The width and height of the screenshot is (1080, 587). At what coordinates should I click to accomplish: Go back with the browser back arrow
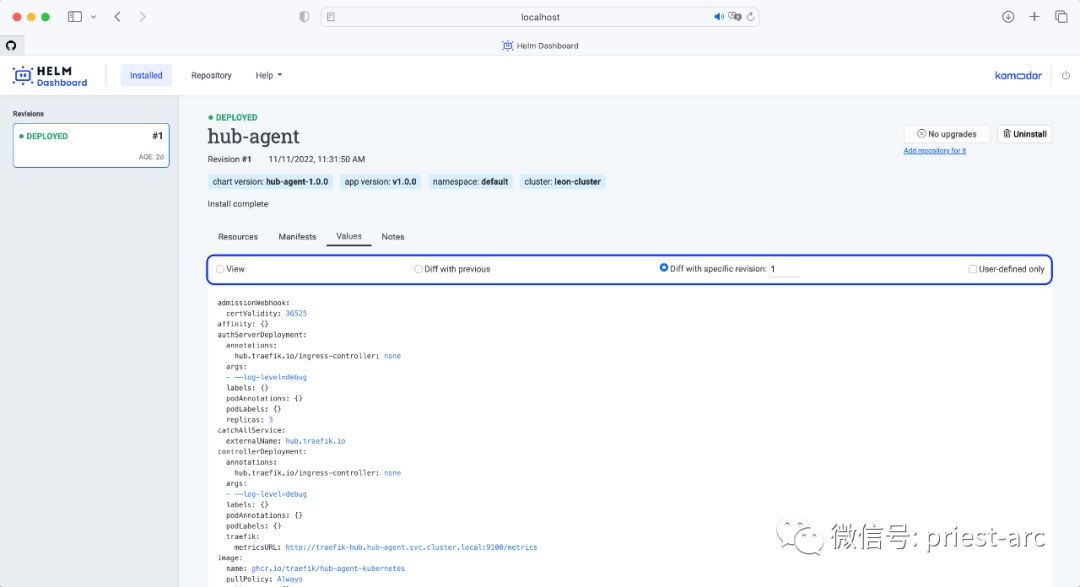118,17
